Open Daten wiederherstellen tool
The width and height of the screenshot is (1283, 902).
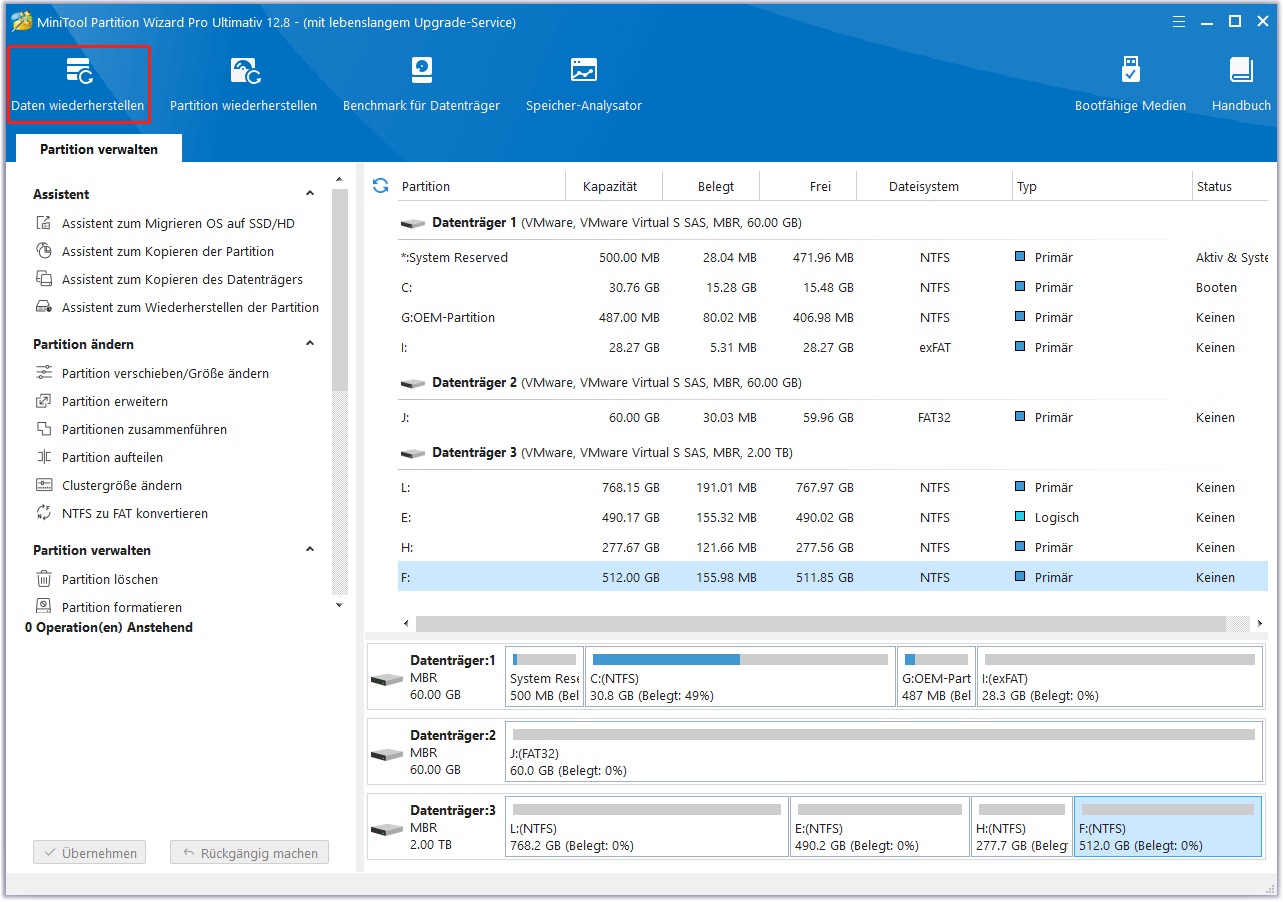[x=78, y=84]
